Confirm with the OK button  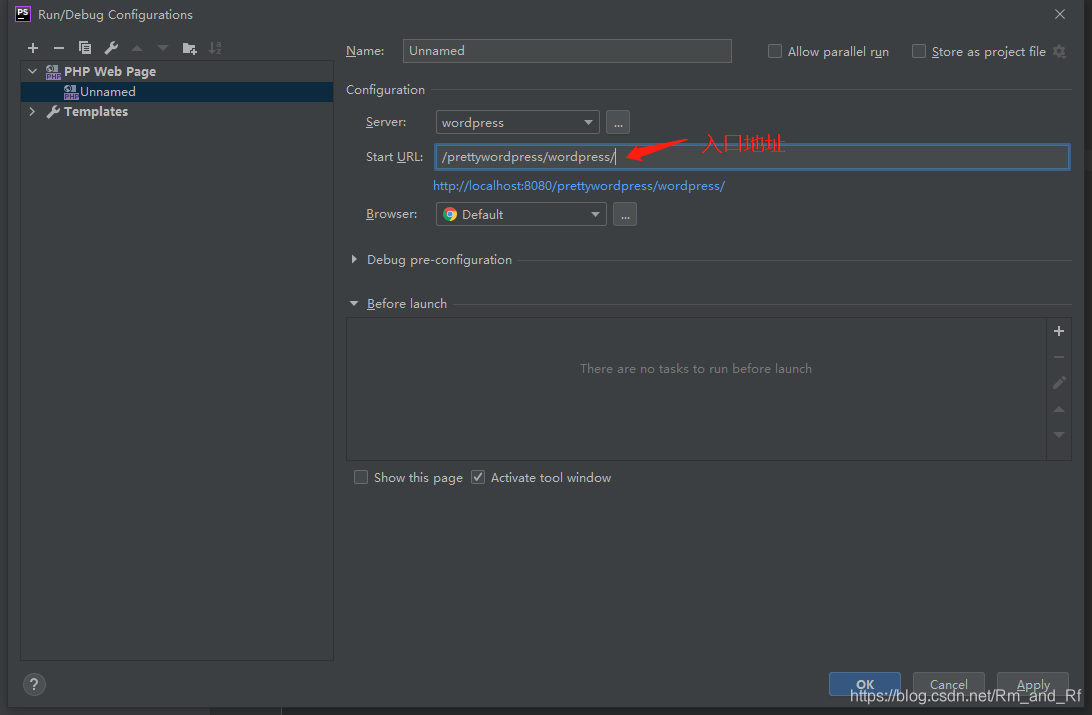tap(864, 684)
